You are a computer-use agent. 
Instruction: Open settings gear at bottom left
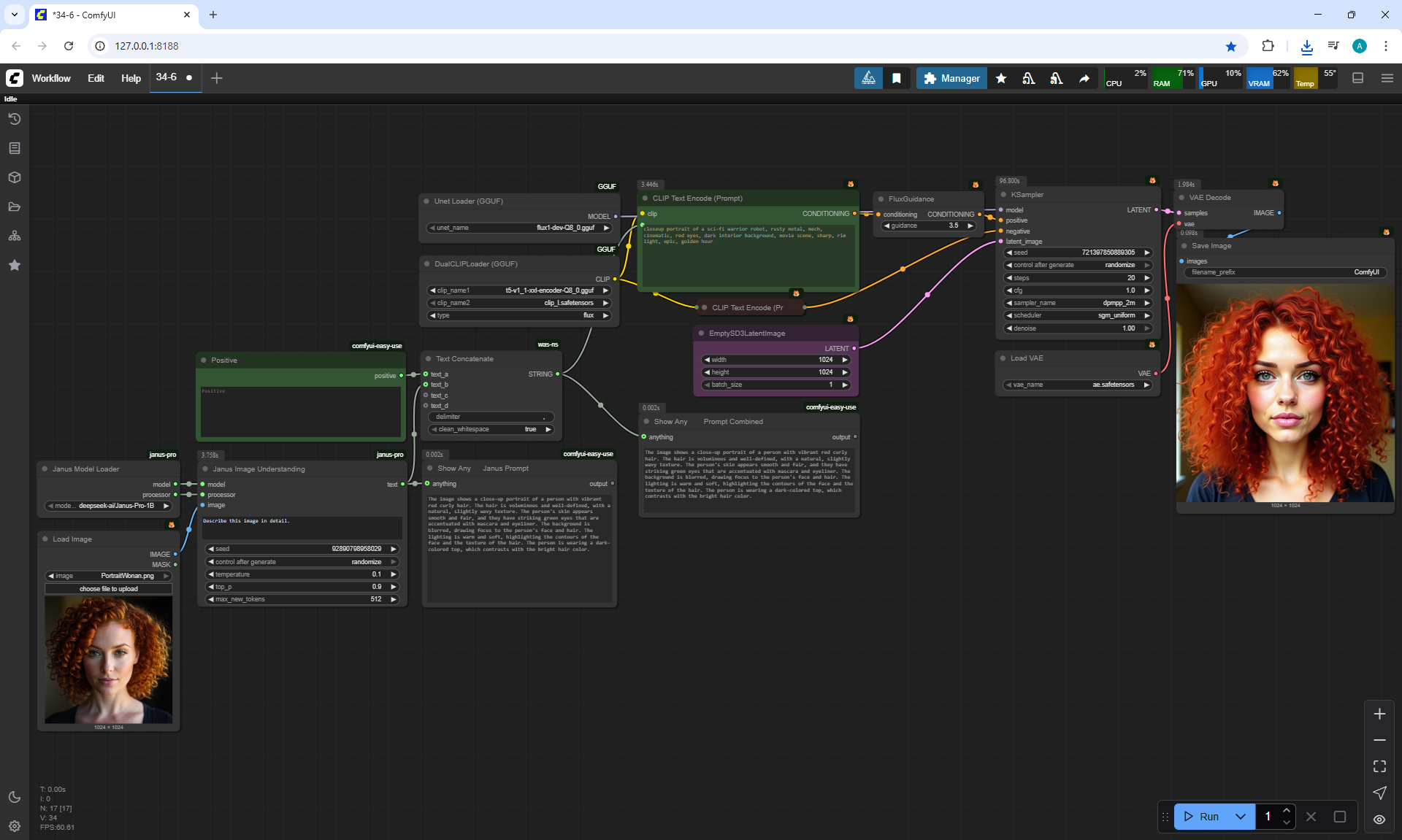(x=14, y=825)
